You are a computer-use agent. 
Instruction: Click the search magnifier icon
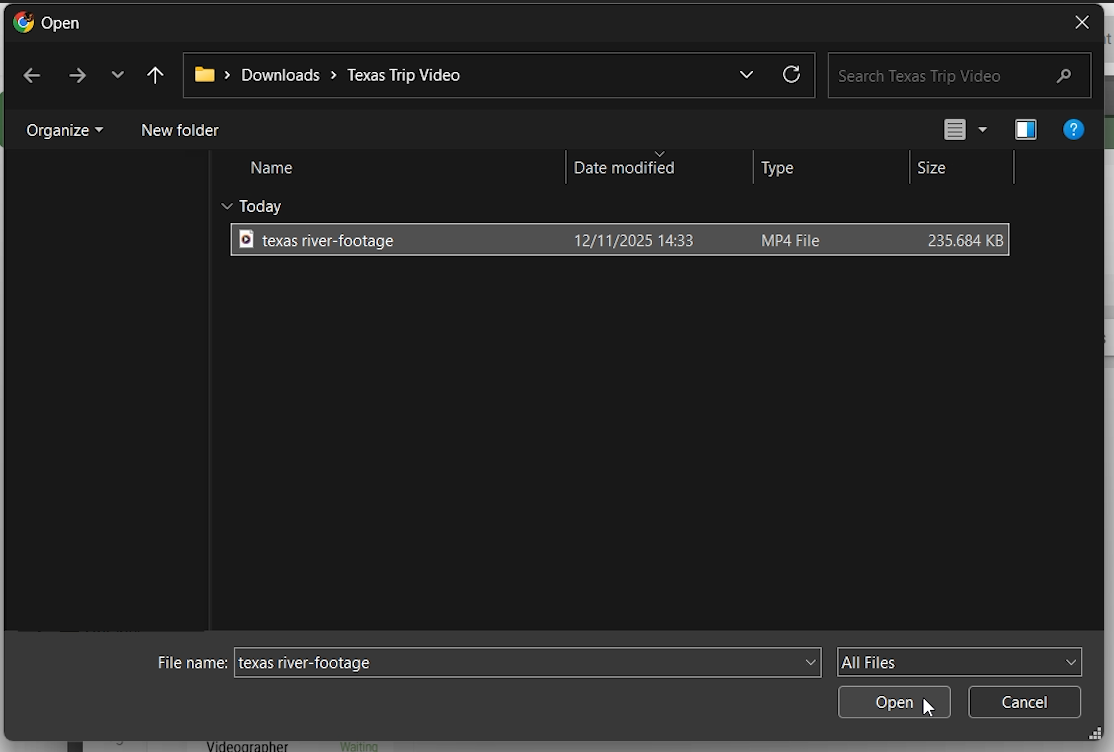(1063, 76)
